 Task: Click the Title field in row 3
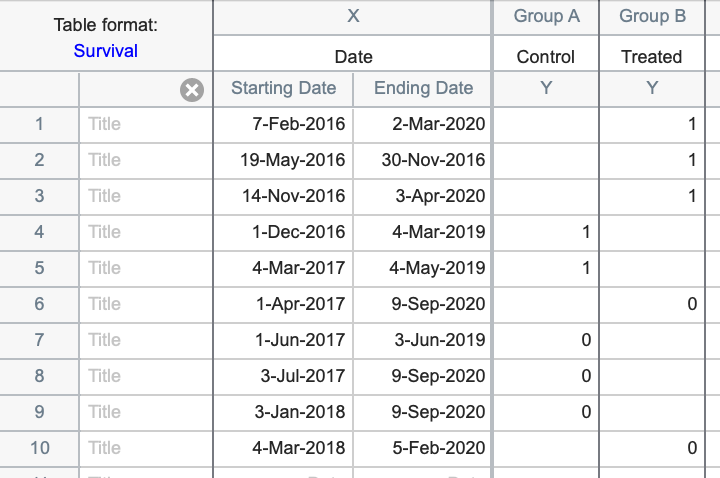pos(145,196)
